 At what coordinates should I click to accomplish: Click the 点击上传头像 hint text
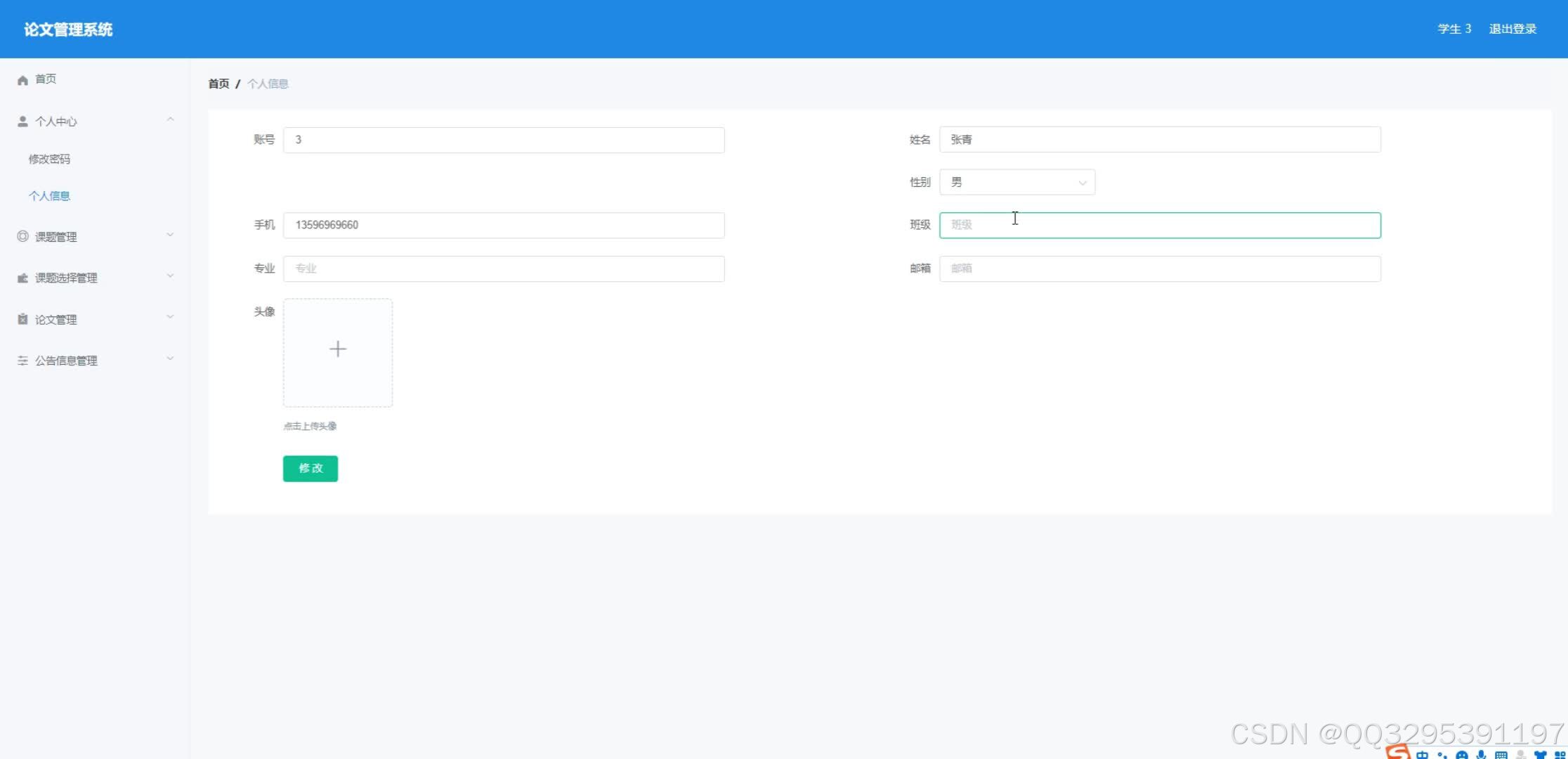pos(310,426)
